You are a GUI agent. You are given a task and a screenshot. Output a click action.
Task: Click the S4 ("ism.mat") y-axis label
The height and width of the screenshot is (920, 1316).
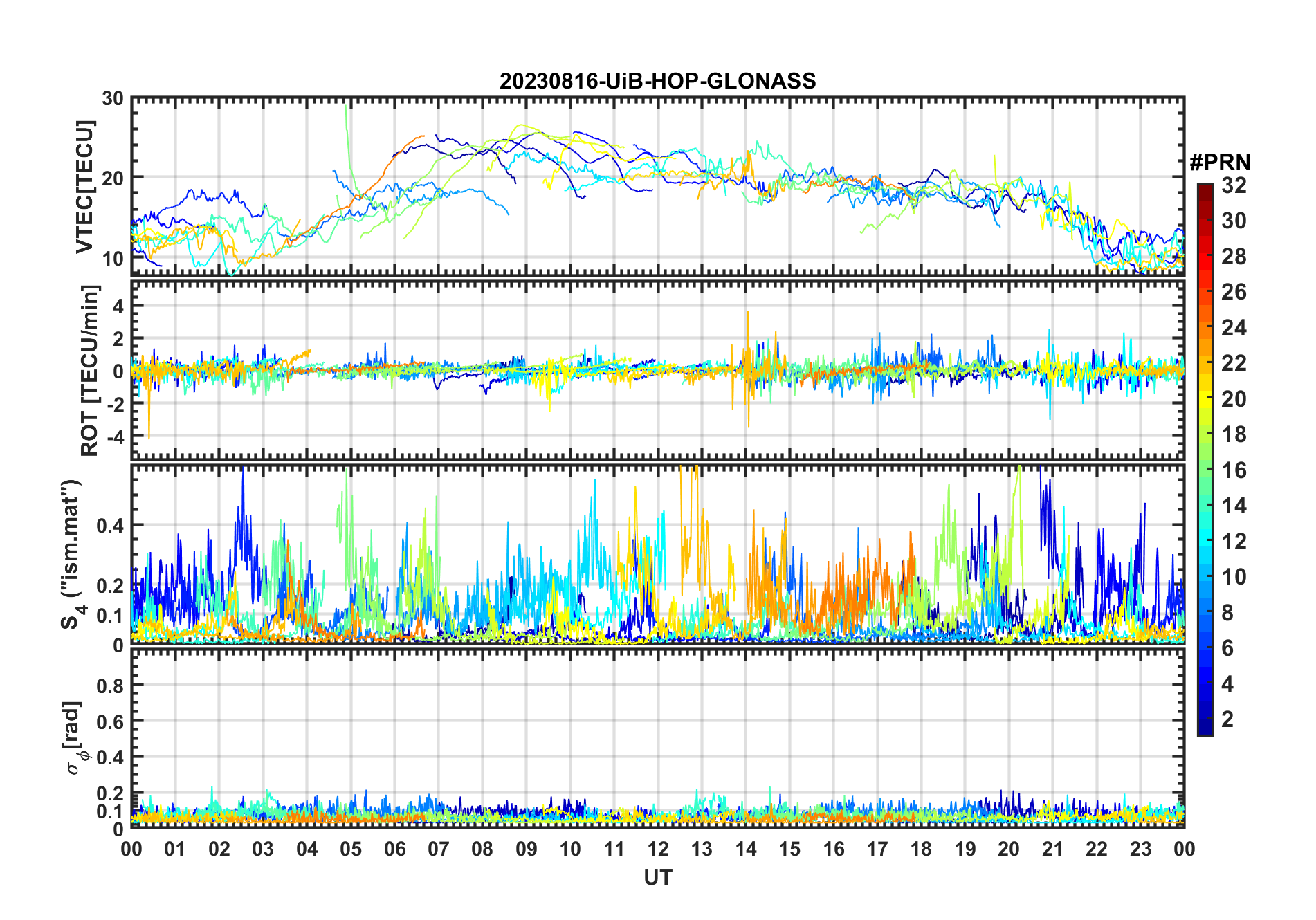point(73,555)
